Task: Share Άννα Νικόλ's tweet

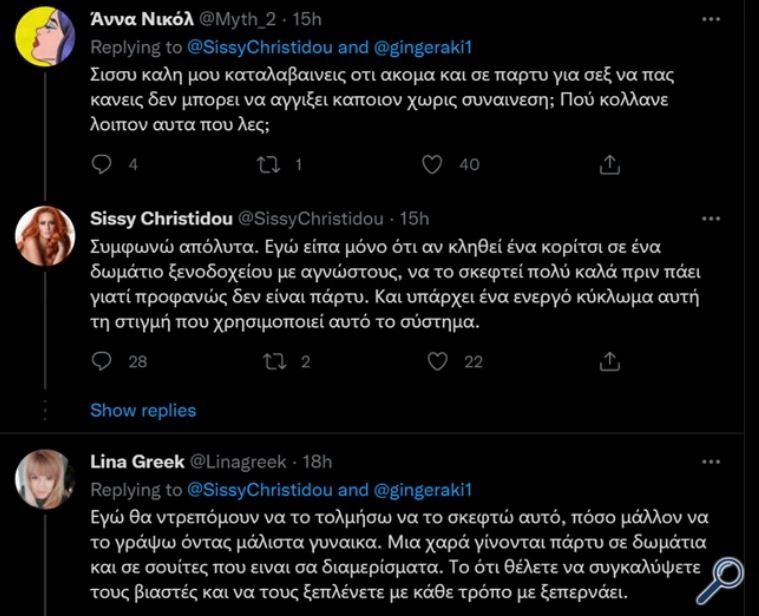Action: pos(609,165)
